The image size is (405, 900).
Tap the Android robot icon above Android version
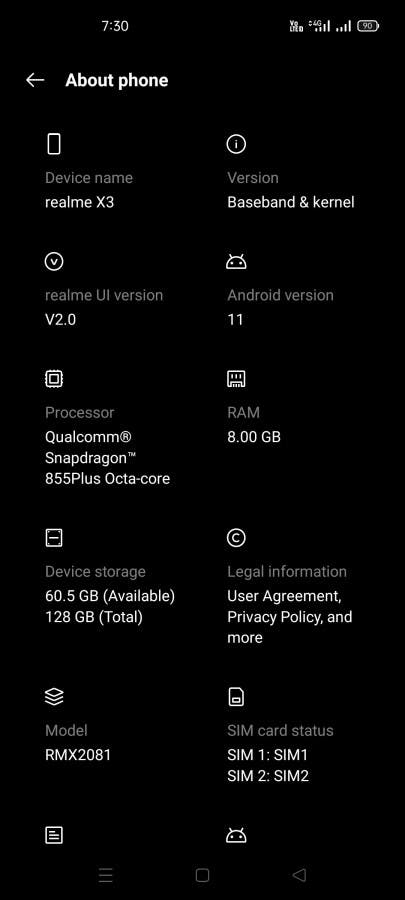(236, 262)
